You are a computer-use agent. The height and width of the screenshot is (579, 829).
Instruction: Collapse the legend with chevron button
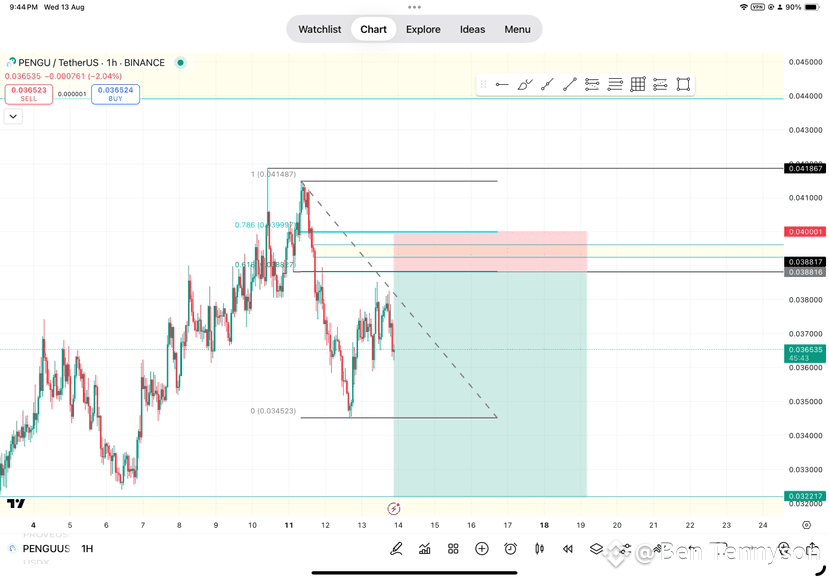[13, 116]
